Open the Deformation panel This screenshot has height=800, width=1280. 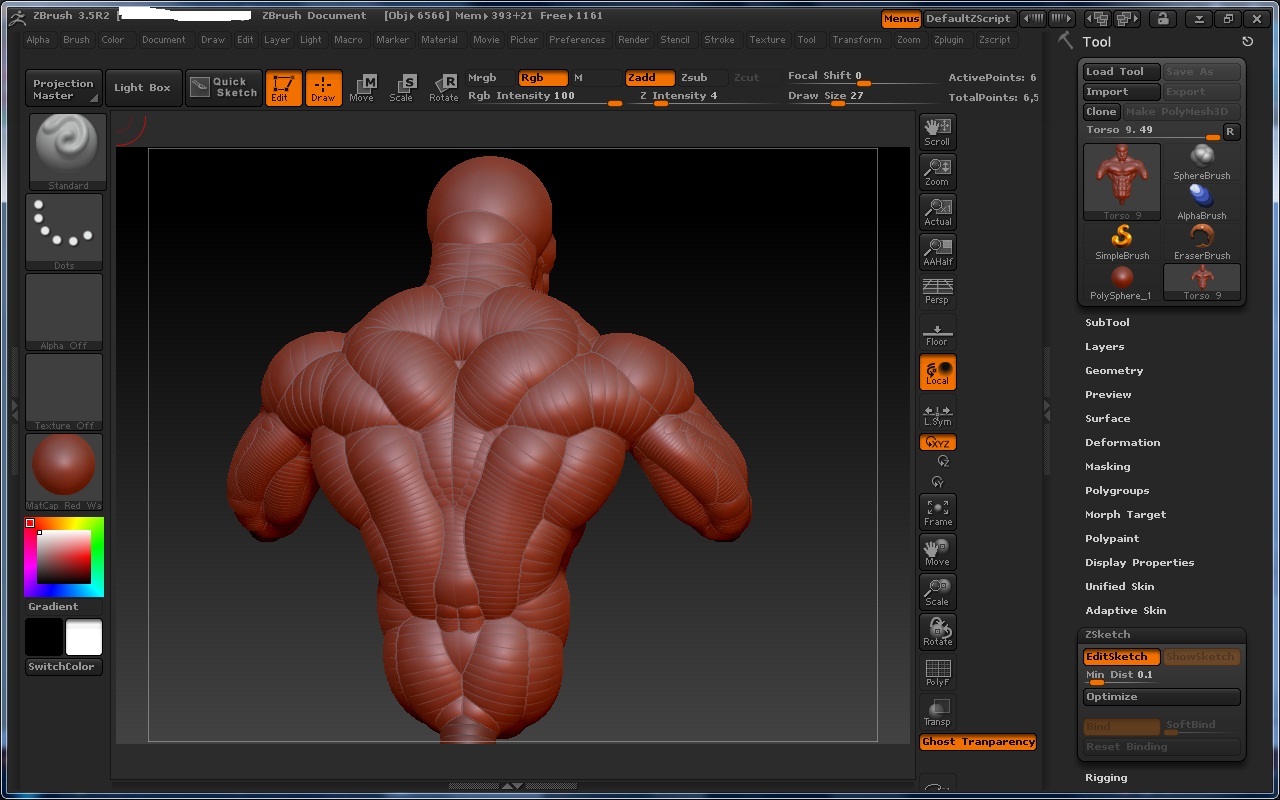tap(1122, 442)
